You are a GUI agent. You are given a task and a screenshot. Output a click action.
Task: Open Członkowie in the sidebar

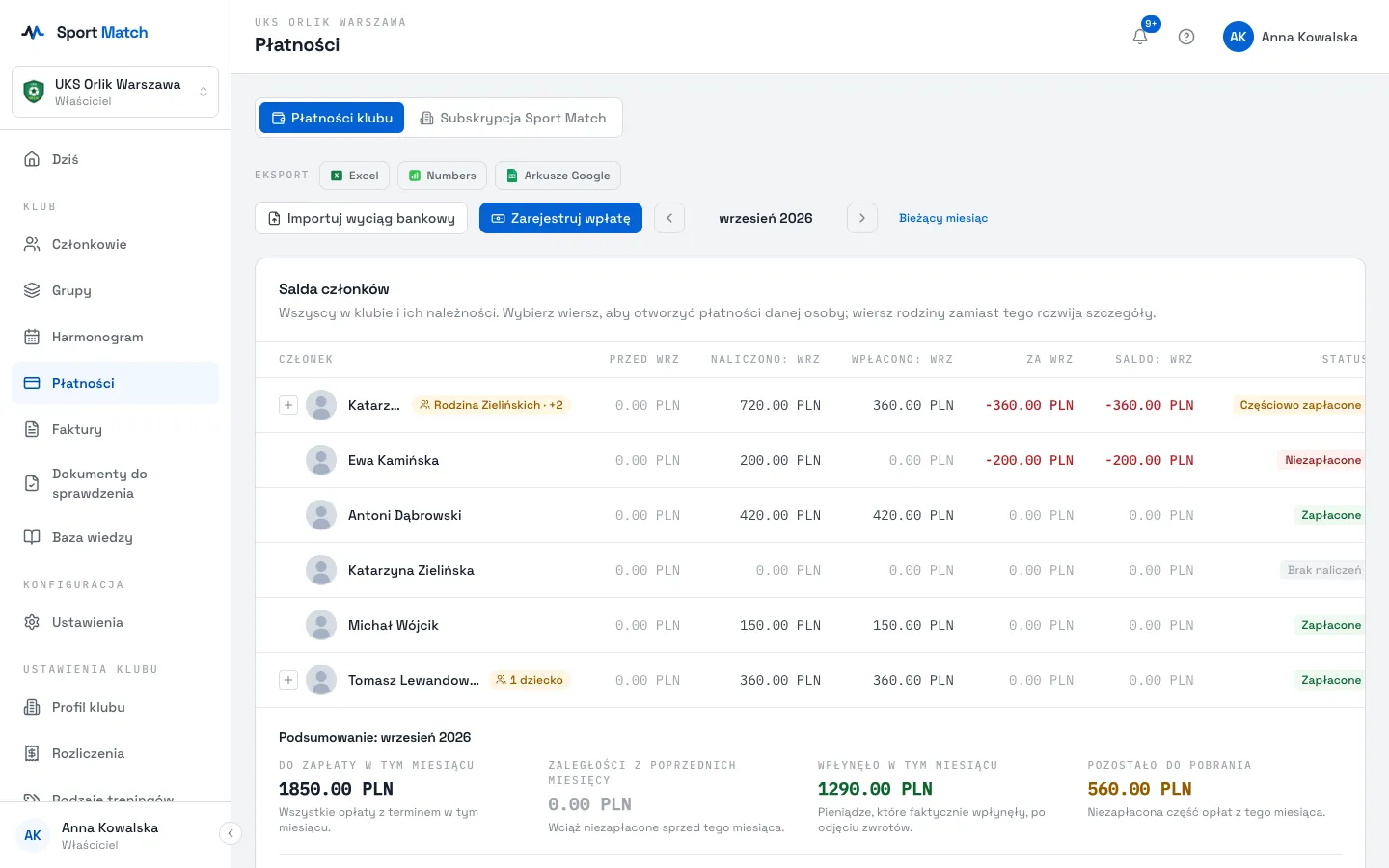coord(115,244)
